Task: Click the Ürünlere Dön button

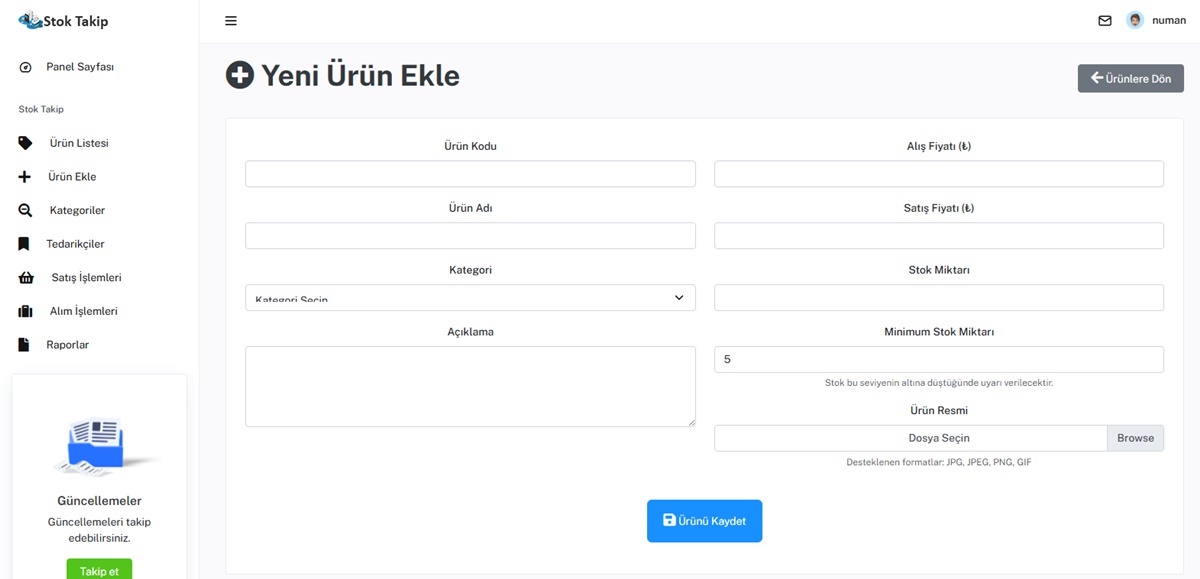Action: click(1130, 79)
